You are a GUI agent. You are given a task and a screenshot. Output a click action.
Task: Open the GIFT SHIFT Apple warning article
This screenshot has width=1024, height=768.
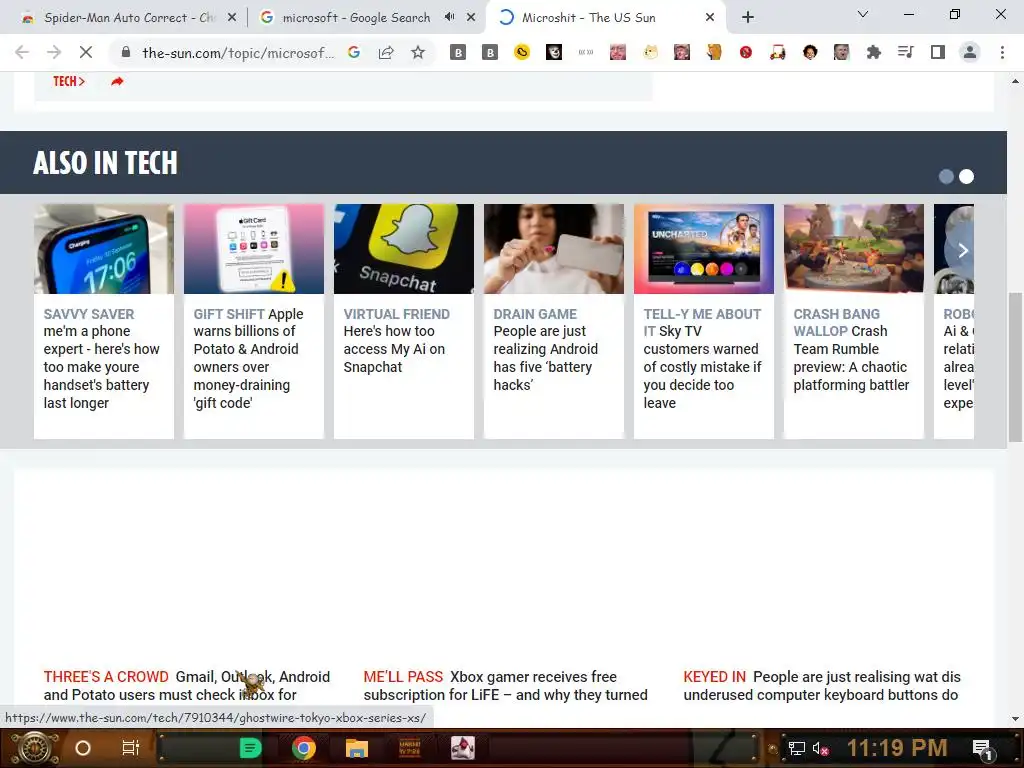[x=249, y=359]
